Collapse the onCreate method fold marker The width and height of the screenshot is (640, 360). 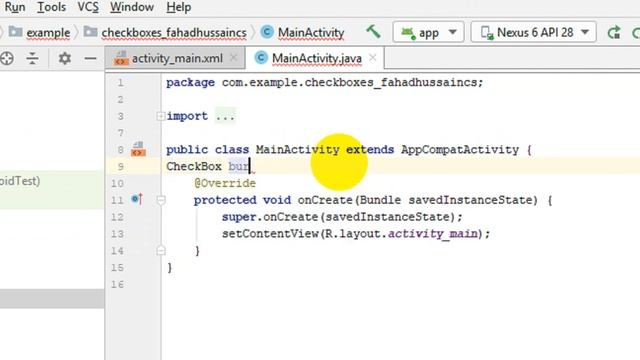click(x=161, y=200)
